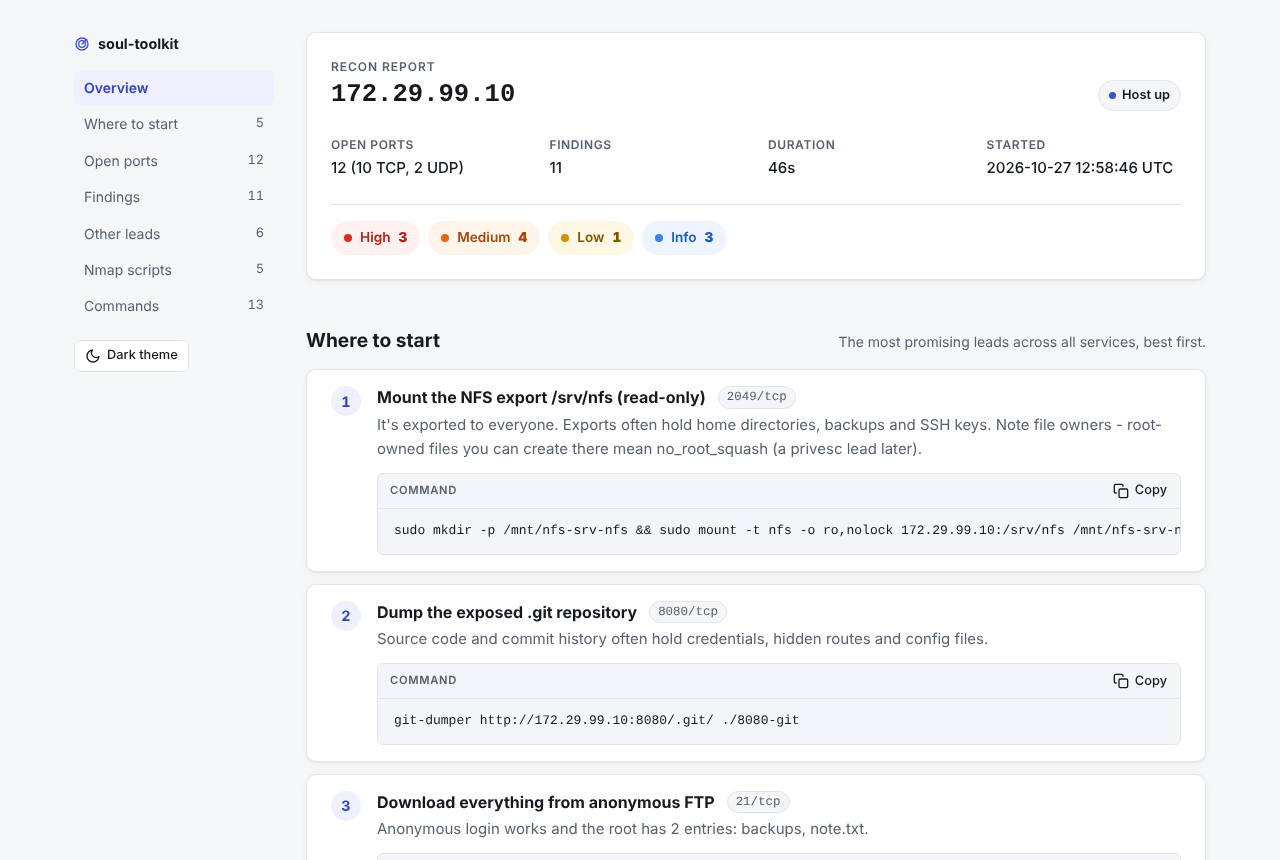The height and width of the screenshot is (860, 1280).
Task: Select Findings in the sidebar
Action: tap(174, 197)
